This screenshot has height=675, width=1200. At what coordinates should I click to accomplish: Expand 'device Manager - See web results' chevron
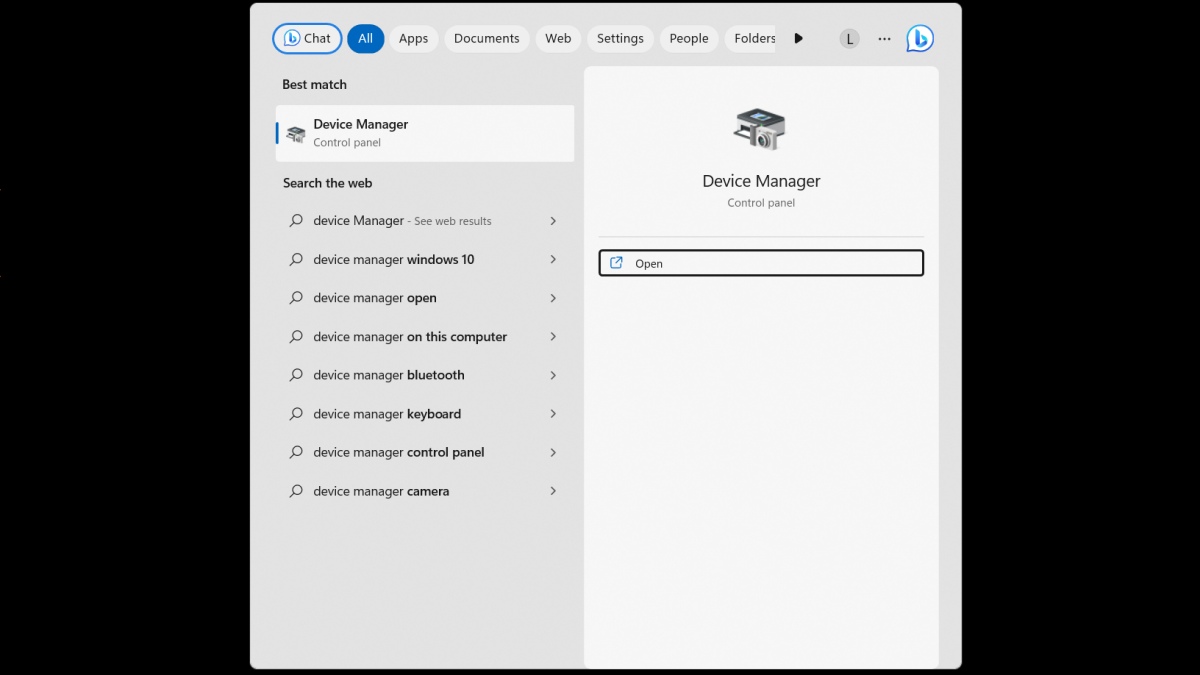553,221
